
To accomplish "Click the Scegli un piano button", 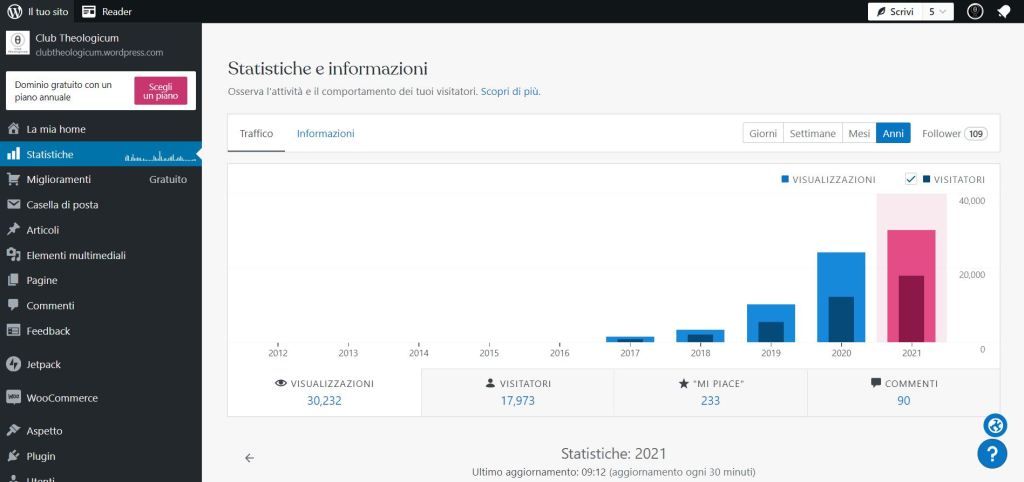I will 160,91.
